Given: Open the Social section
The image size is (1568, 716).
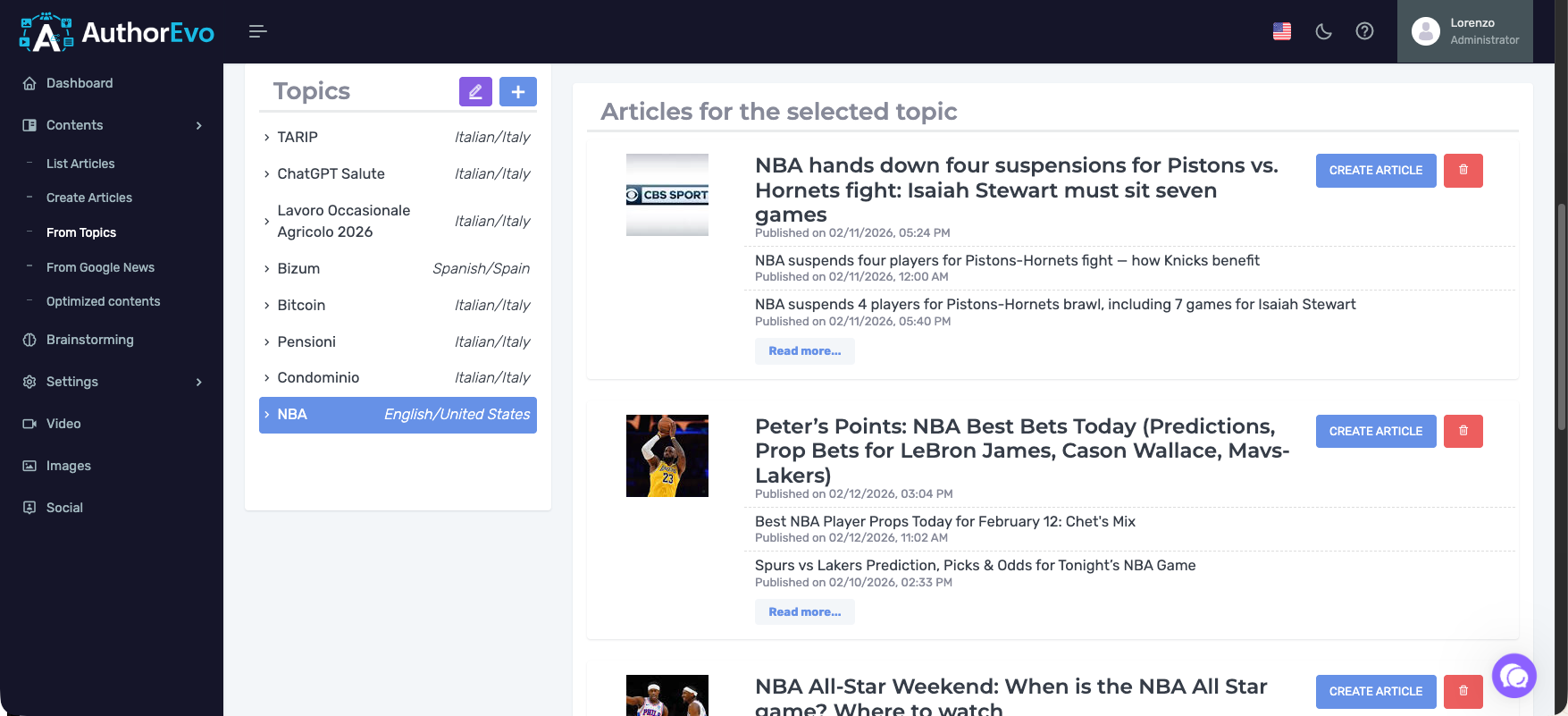Looking at the screenshot, I should point(64,508).
